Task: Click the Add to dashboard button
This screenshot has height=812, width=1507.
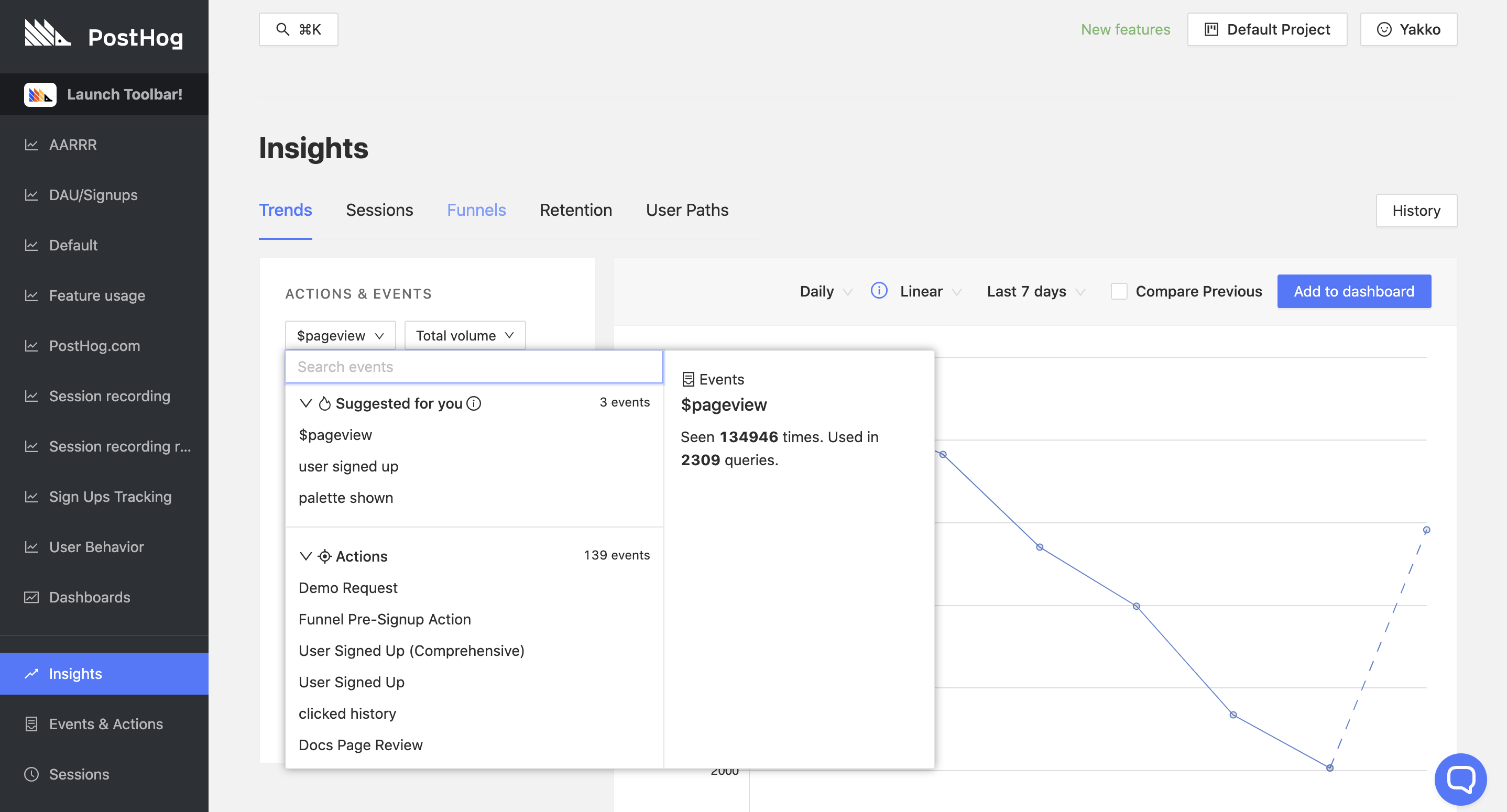Action: point(1353,291)
